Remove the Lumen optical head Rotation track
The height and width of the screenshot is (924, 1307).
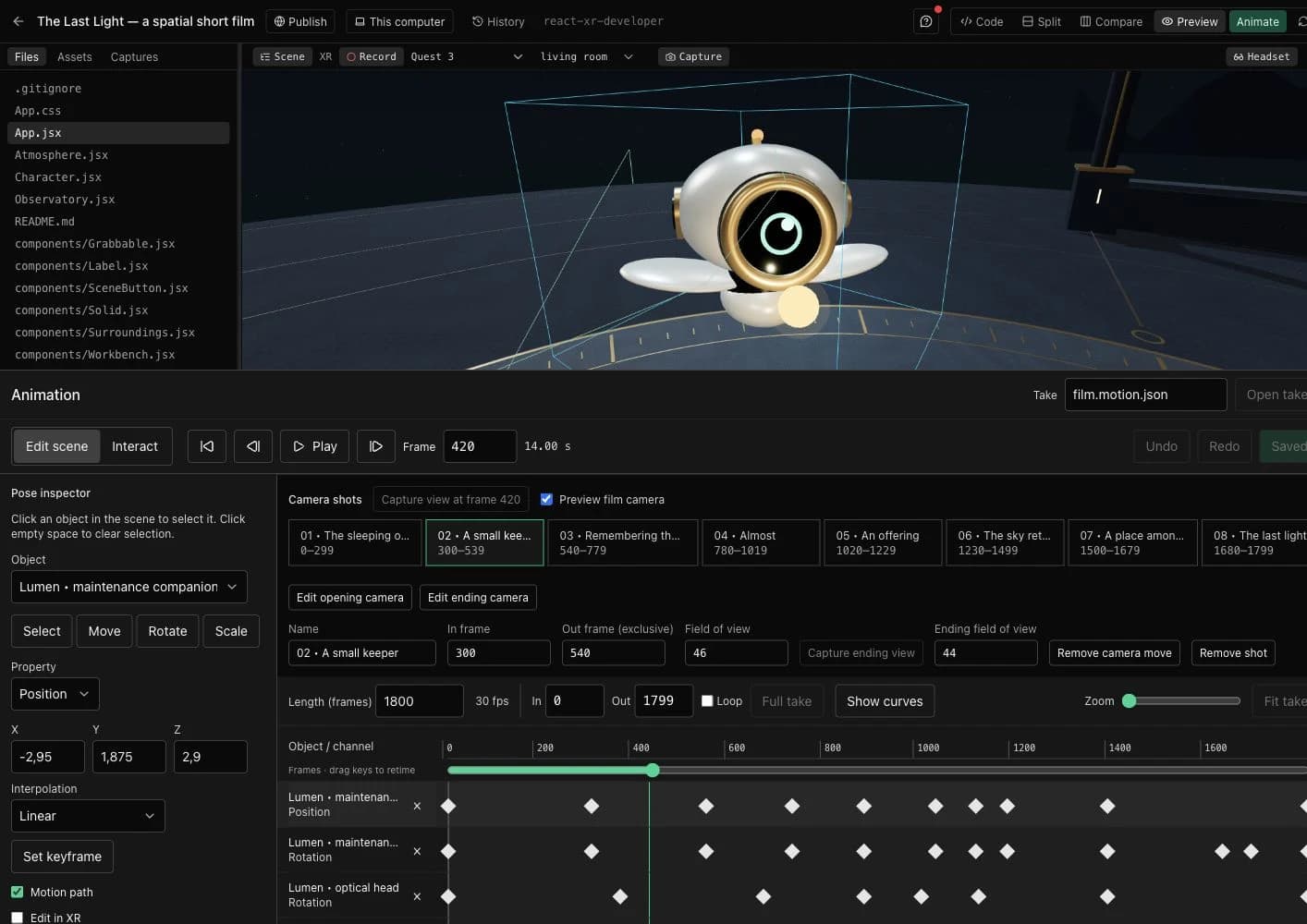click(417, 896)
